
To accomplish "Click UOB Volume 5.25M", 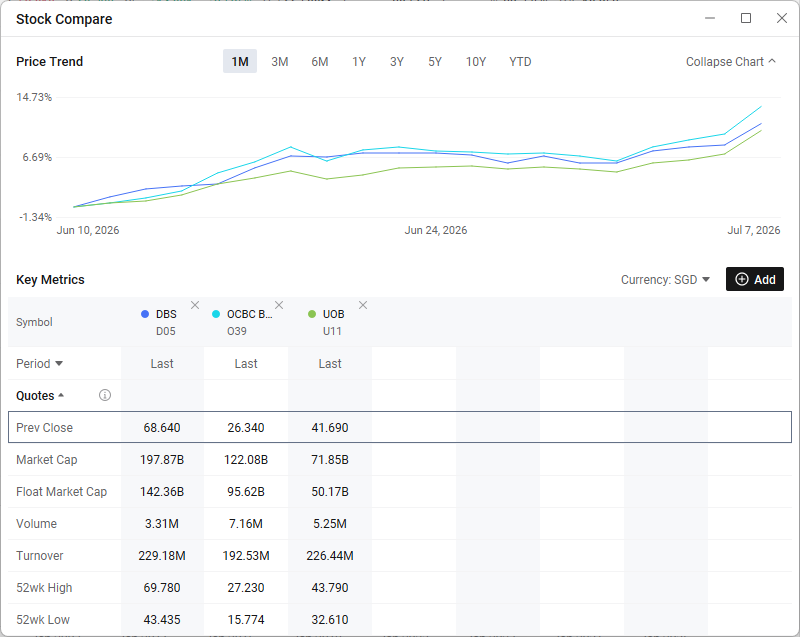I will pyautogui.click(x=330, y=524).
